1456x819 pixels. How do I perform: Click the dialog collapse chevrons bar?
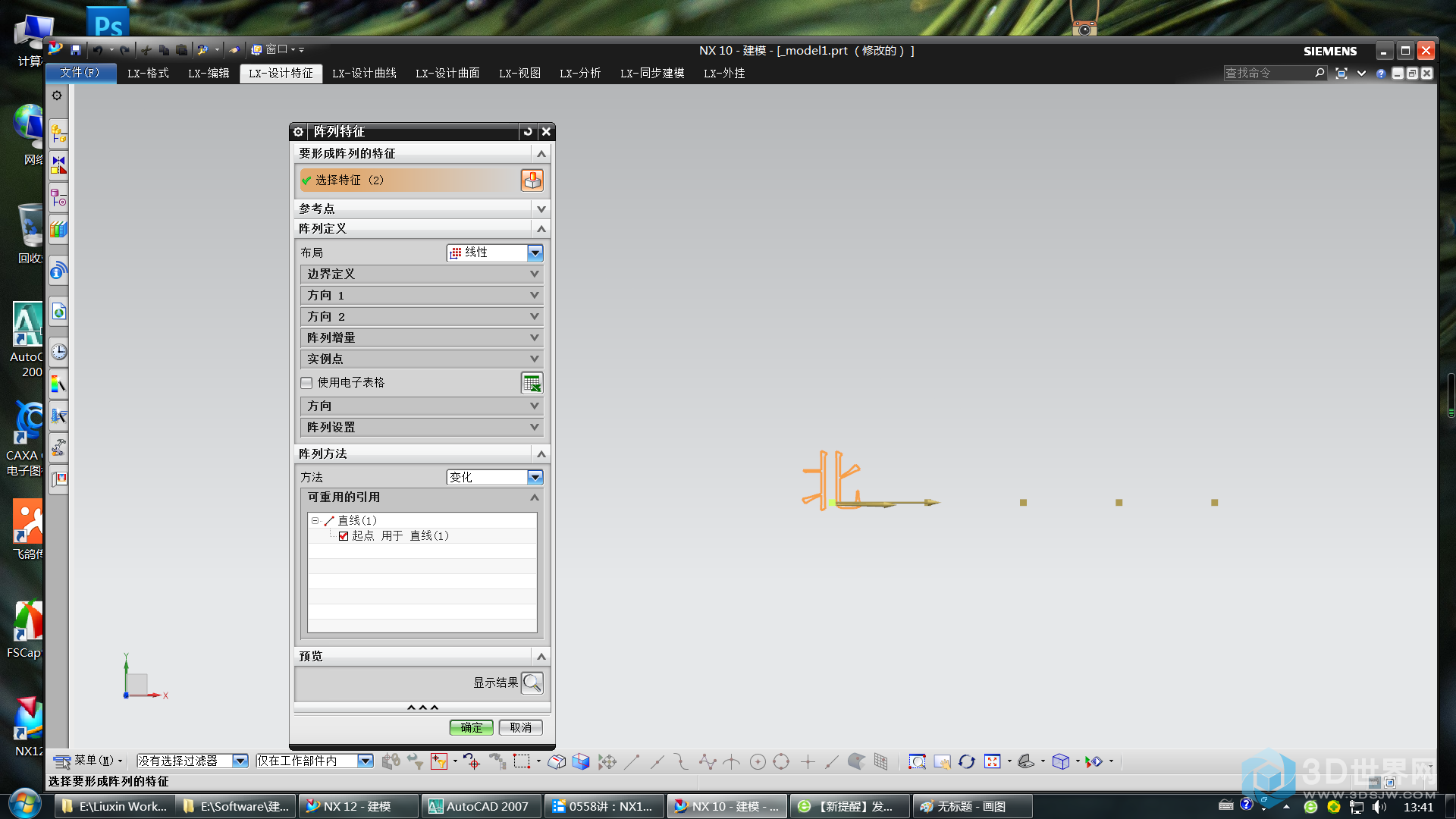[x=422, y=708]
